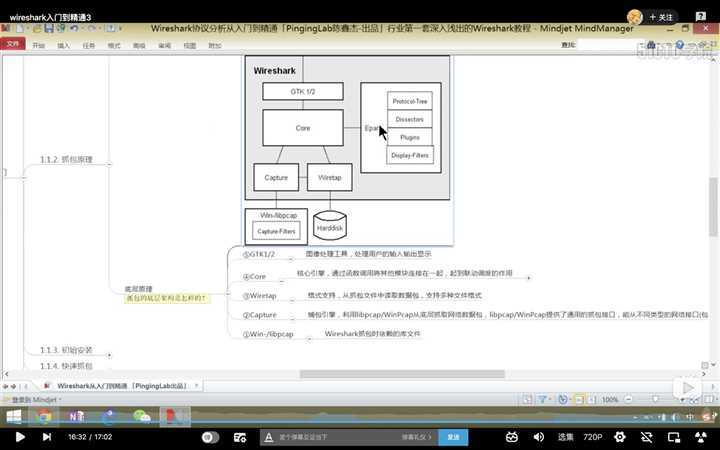Click the Undo icon in quick access toolbar
720x450 pixels.
73,28
